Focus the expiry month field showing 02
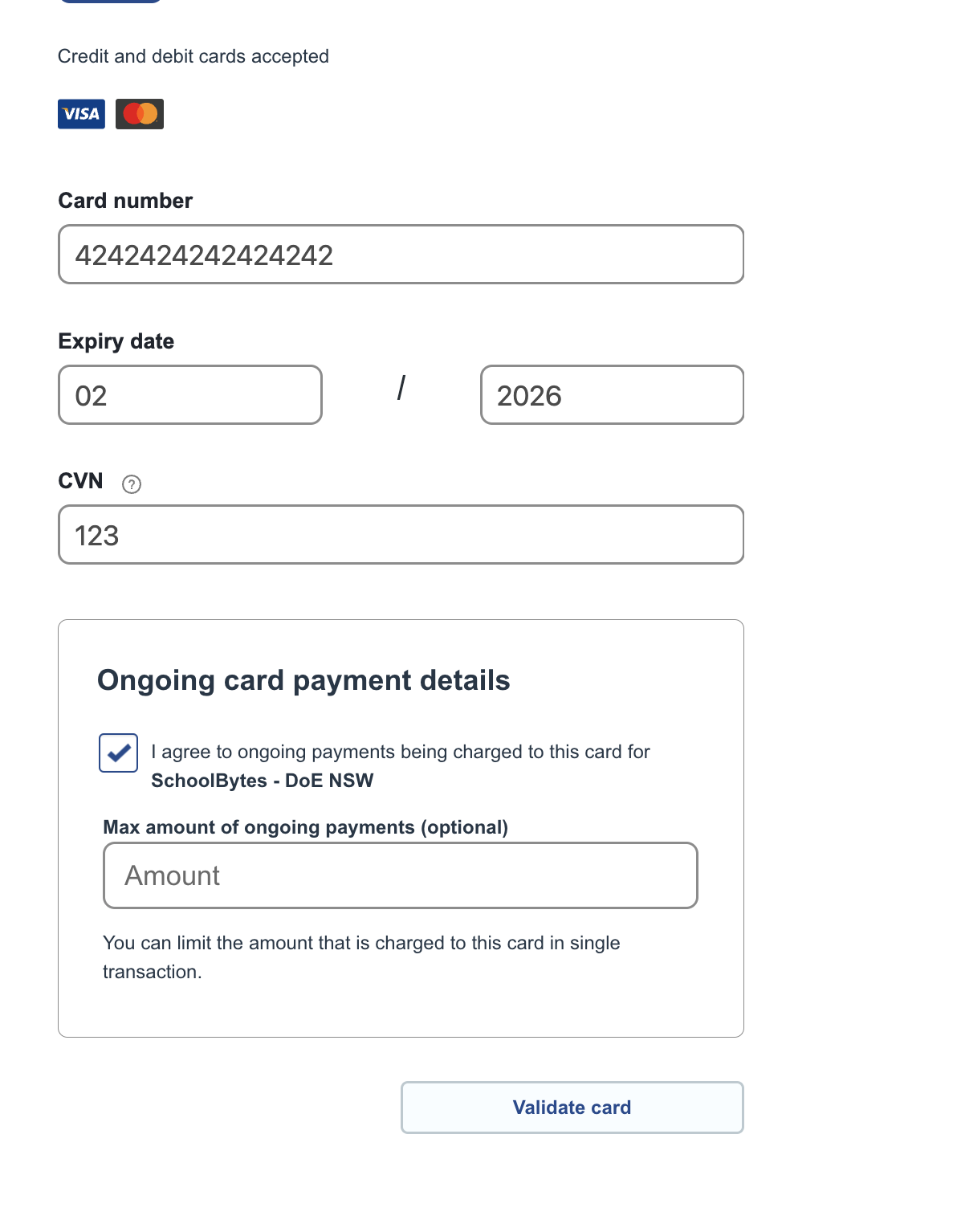Screen dimensions: 957x1232 point(190,395)
